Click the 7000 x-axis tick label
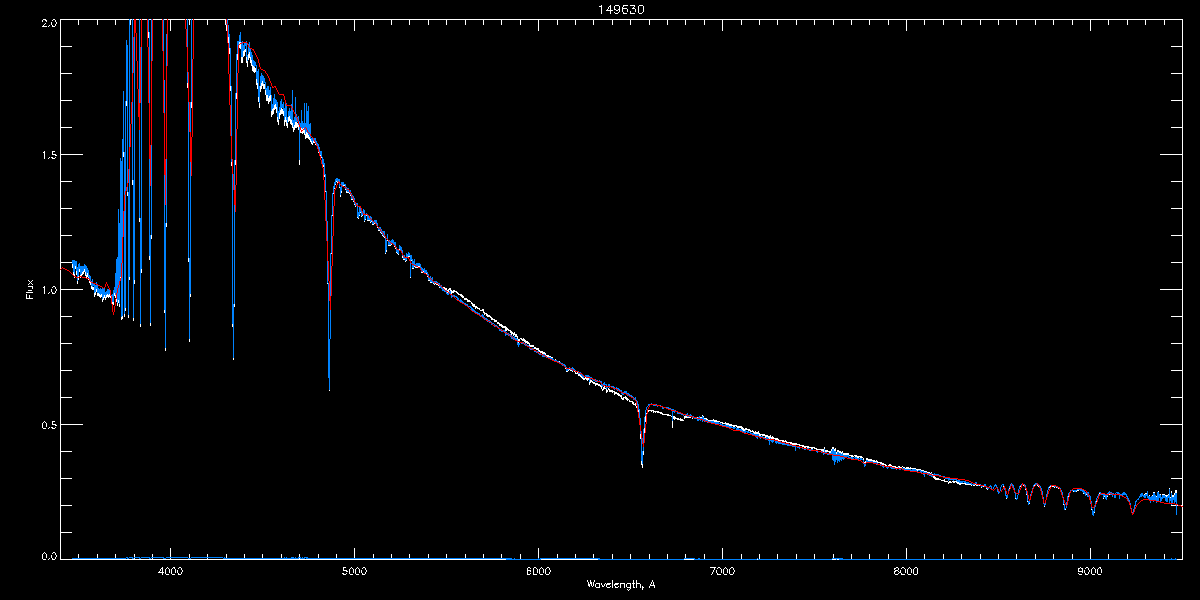The image size is (1200, 600). click(722, 571)
